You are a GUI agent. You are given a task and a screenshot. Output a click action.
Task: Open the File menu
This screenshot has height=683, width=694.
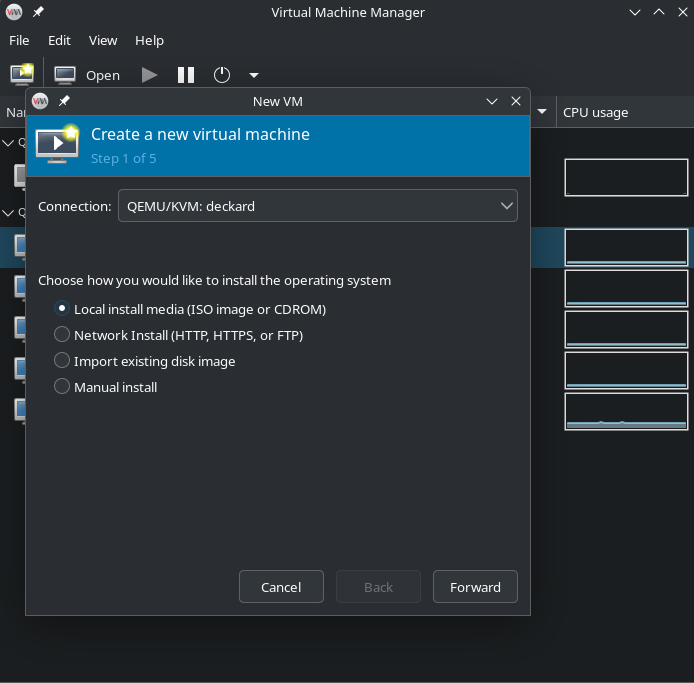pos(19,40)
